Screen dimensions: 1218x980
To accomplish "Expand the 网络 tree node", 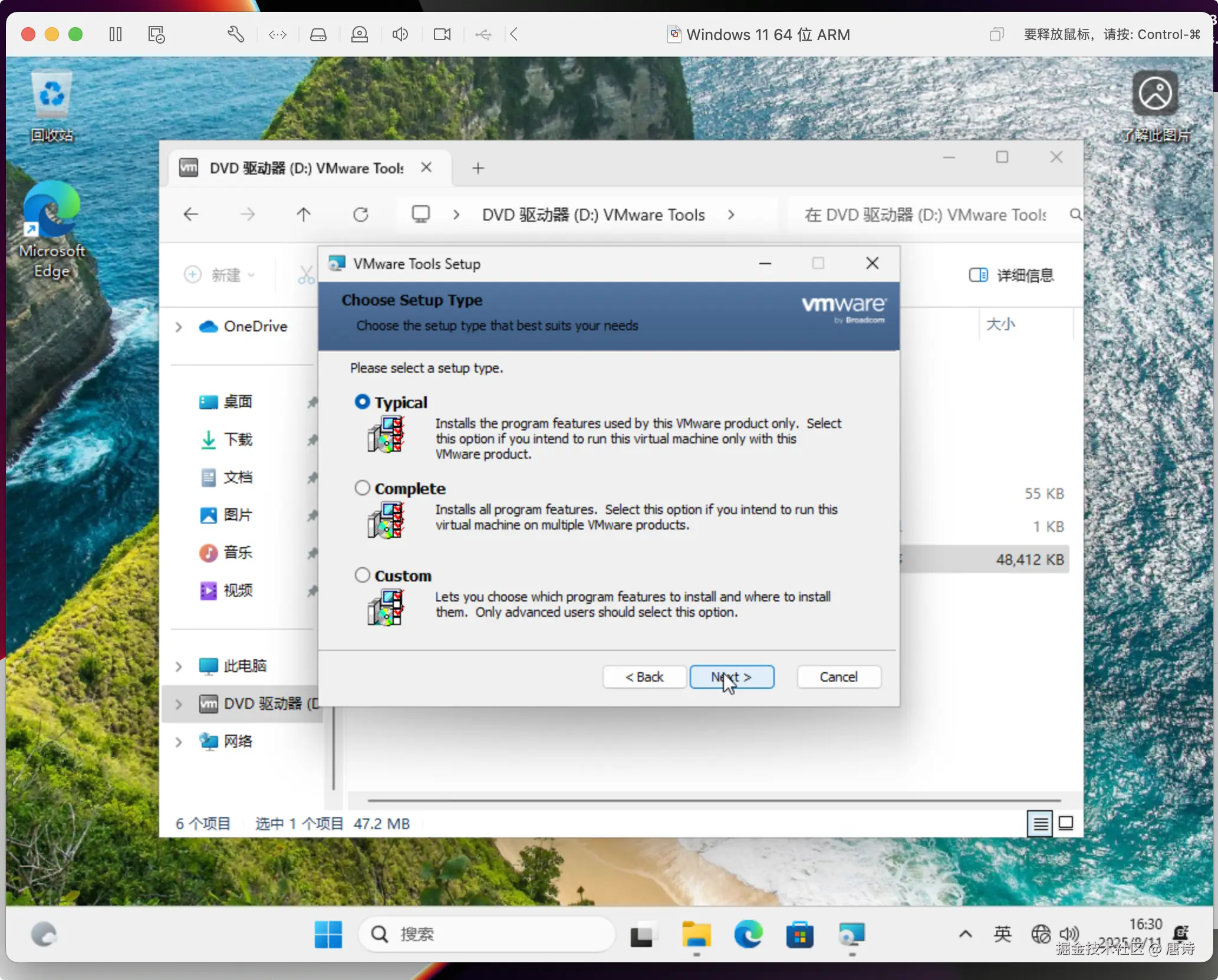I will point(179,742).
